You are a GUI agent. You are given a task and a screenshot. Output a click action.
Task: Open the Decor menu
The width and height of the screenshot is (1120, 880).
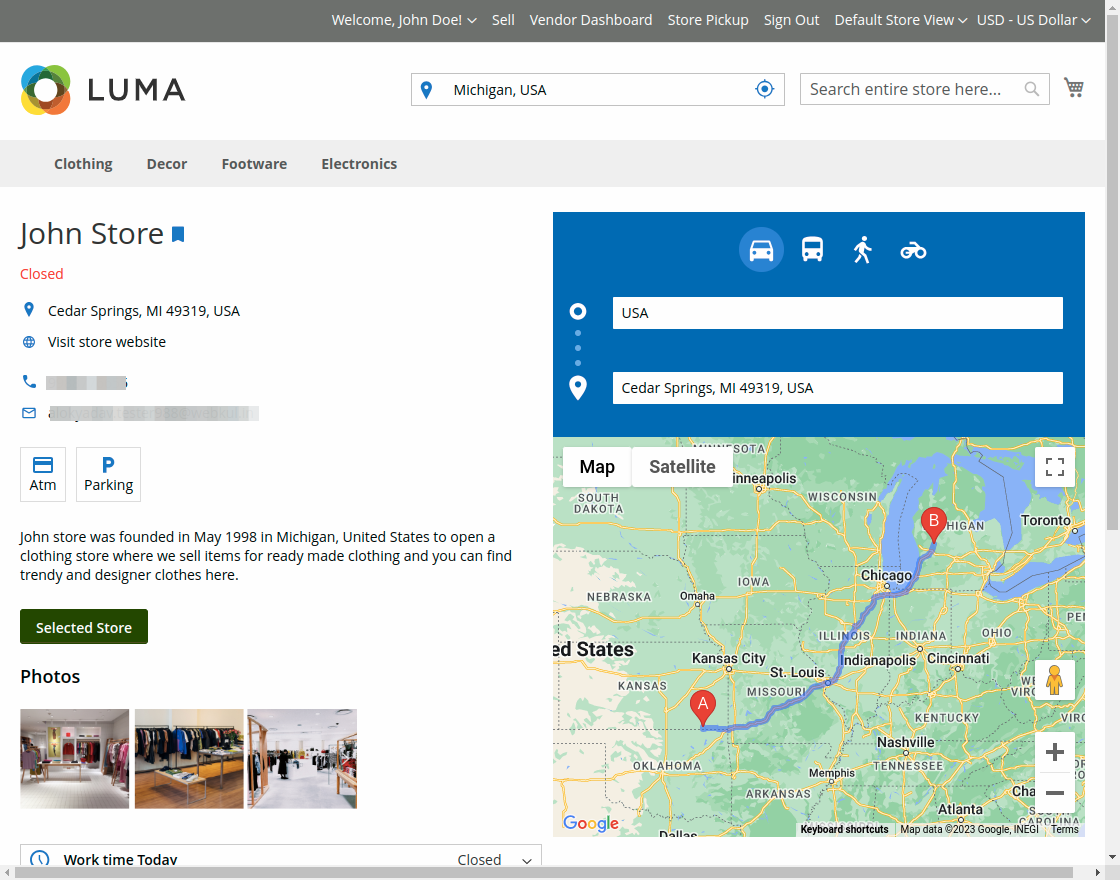pyautogui.click(x=166, y=164)
